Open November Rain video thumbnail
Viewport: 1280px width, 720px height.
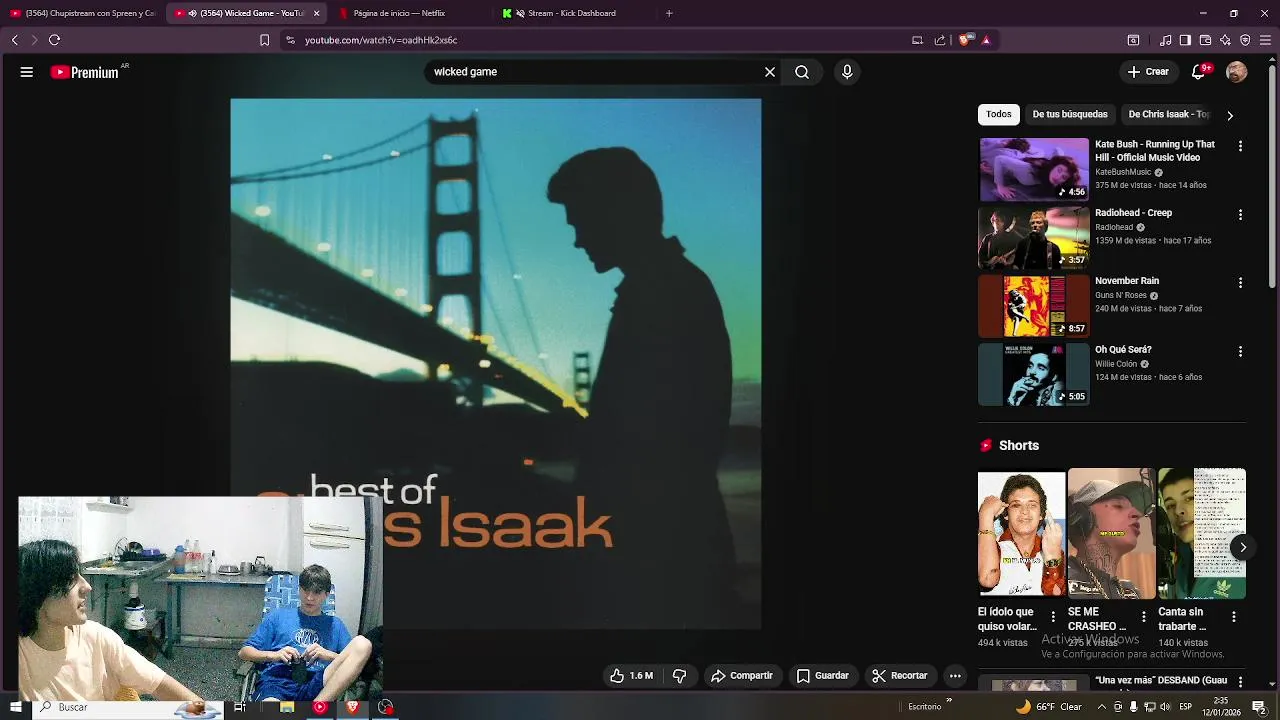[x=1034, y=306]
